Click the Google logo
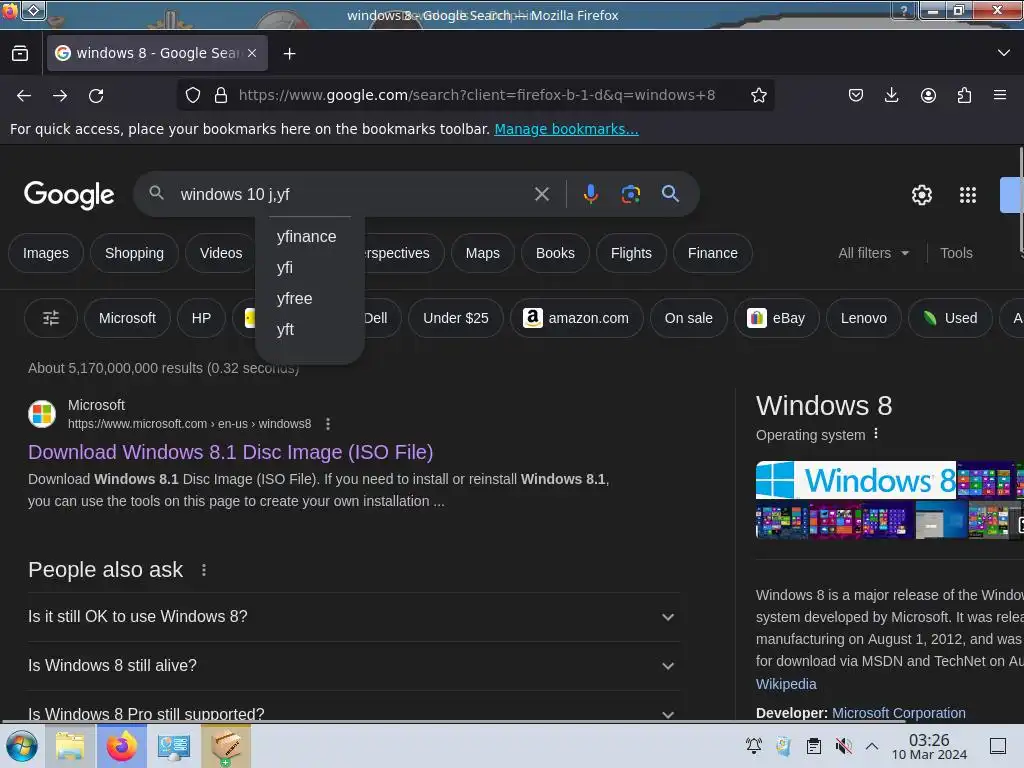This screenshot has height=768, width=1024. [69, 195]
